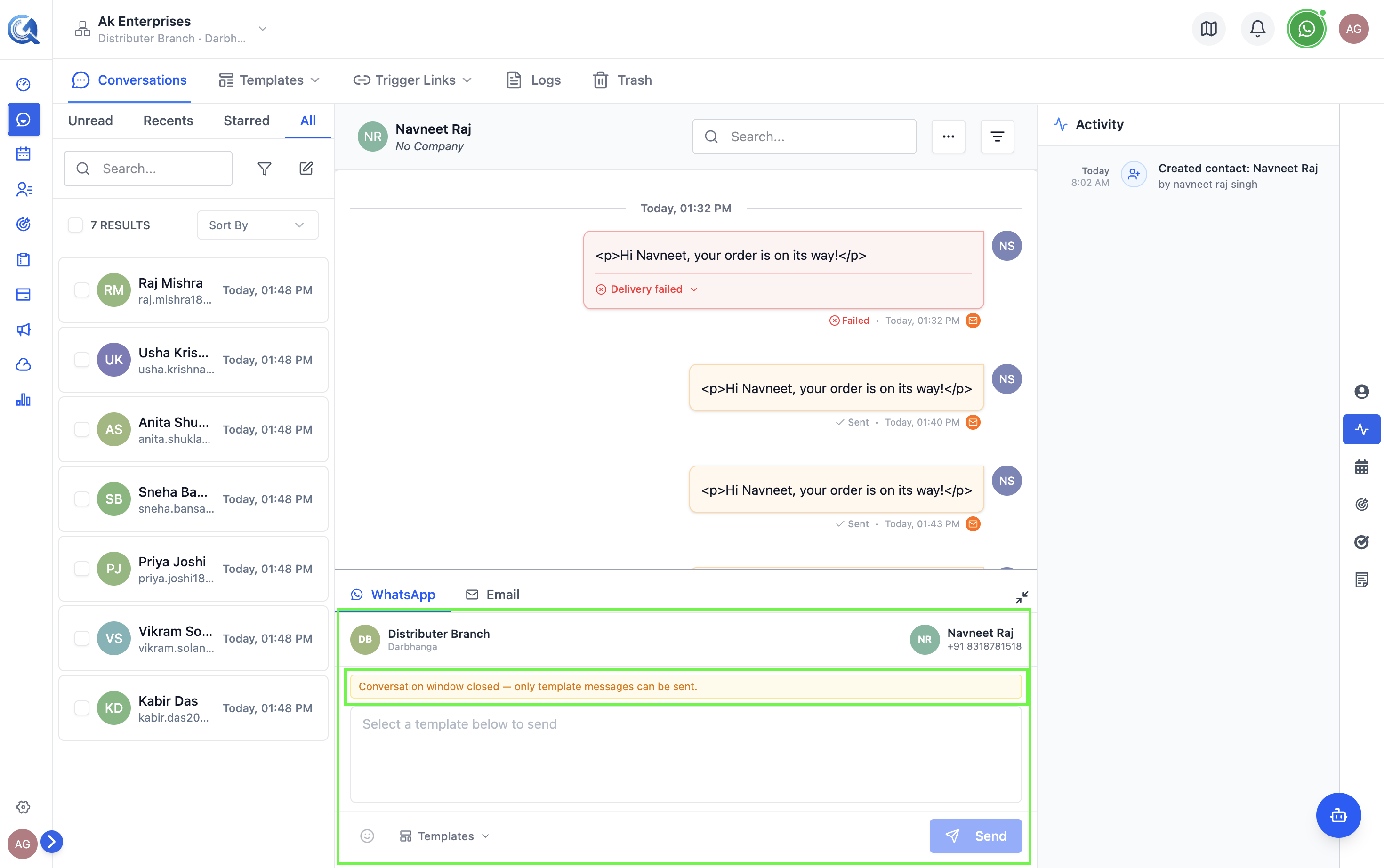Switch composer to Email channel
Screen dimensions: 1384x868
pyautogui.click(x=492, y=595)
